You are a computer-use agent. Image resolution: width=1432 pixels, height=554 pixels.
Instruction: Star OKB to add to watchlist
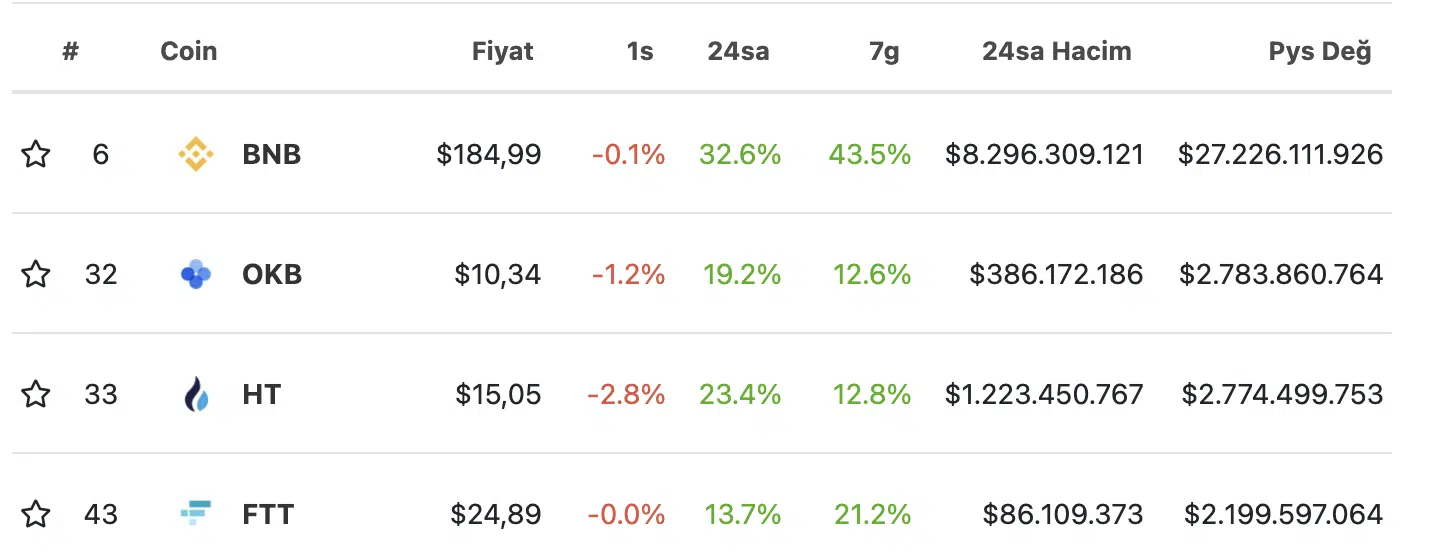[x=36, y=274]
